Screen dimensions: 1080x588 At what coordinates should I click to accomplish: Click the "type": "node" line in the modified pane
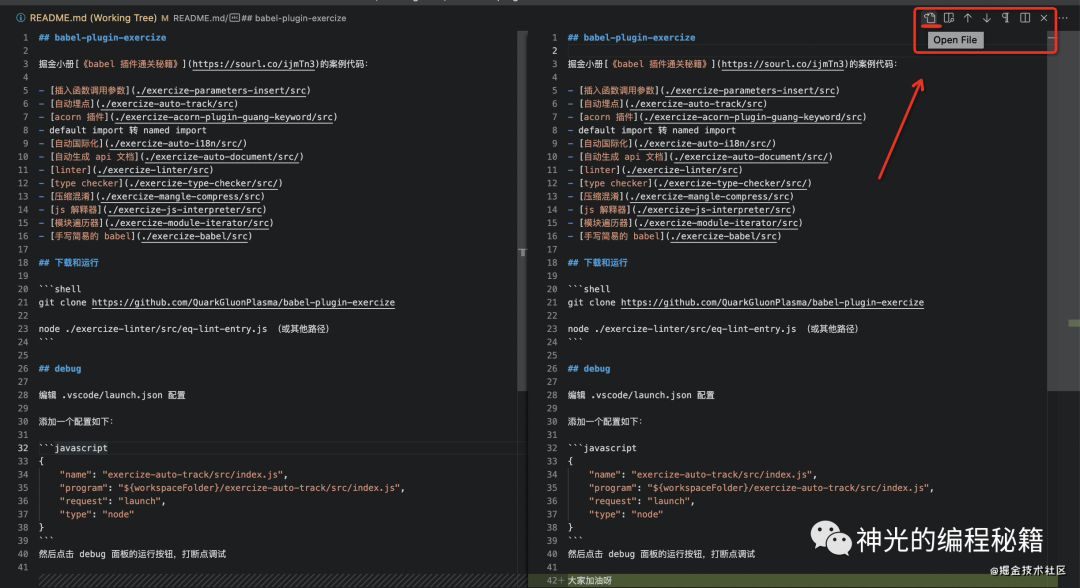pyautogui.click(x=625, y=514)
